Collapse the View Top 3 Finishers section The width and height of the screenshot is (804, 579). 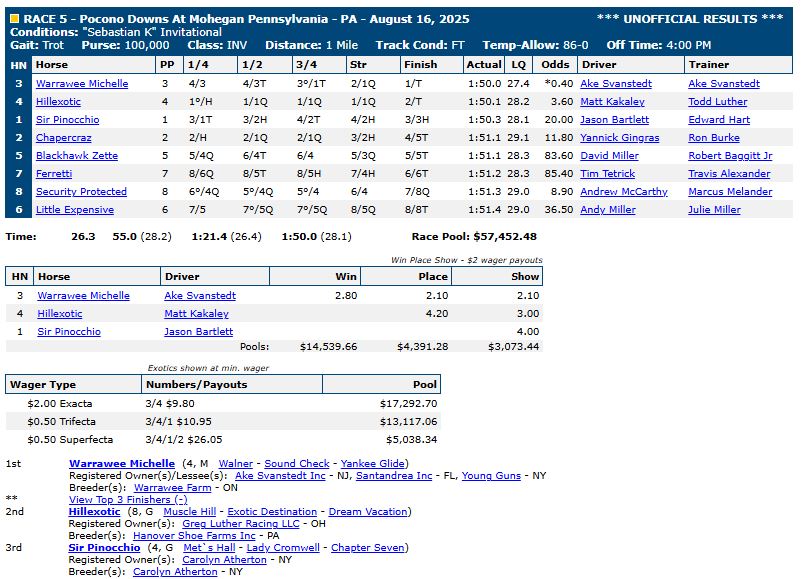(127, 500)
